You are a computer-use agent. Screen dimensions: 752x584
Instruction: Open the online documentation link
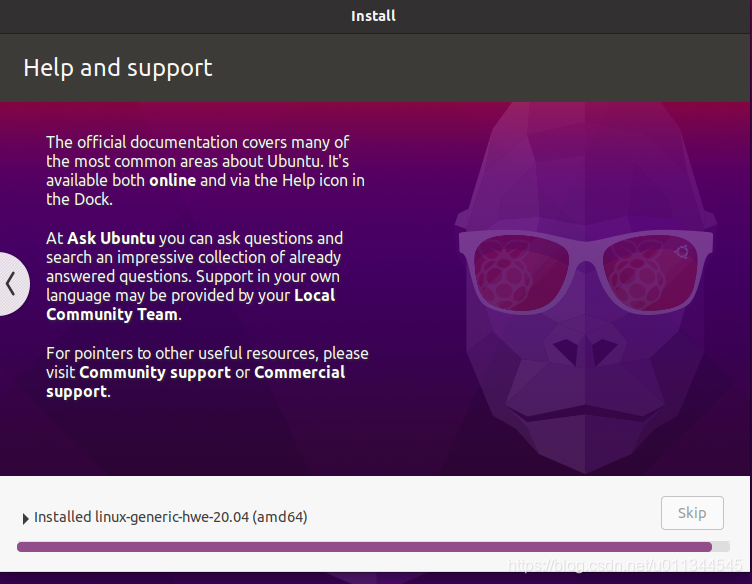pos(172,181)
